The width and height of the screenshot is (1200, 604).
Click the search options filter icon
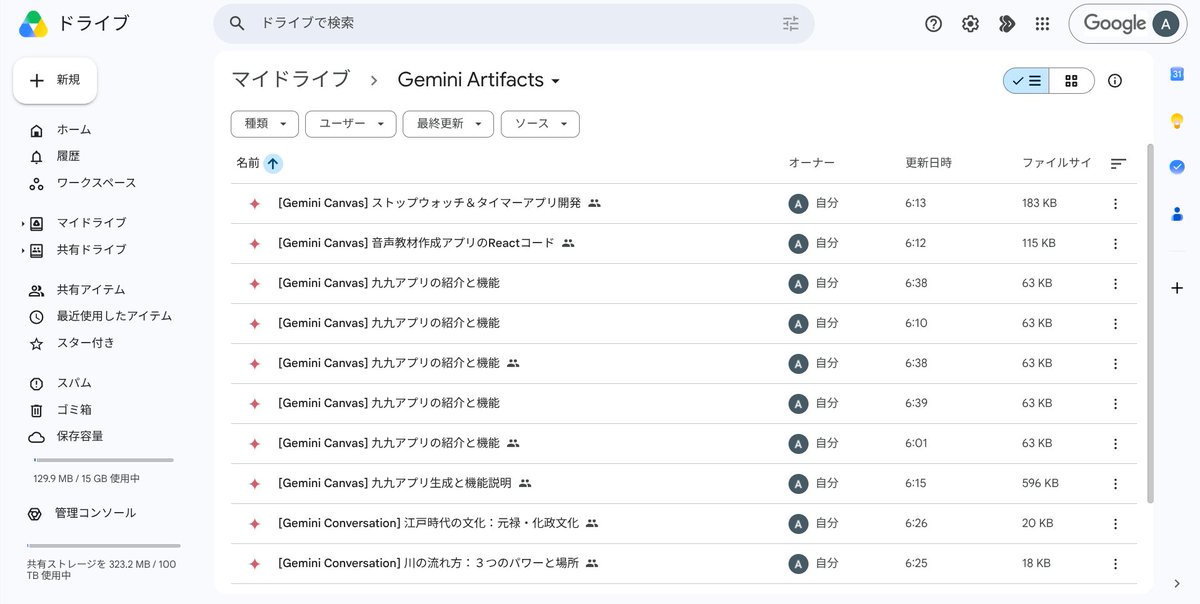791,23
